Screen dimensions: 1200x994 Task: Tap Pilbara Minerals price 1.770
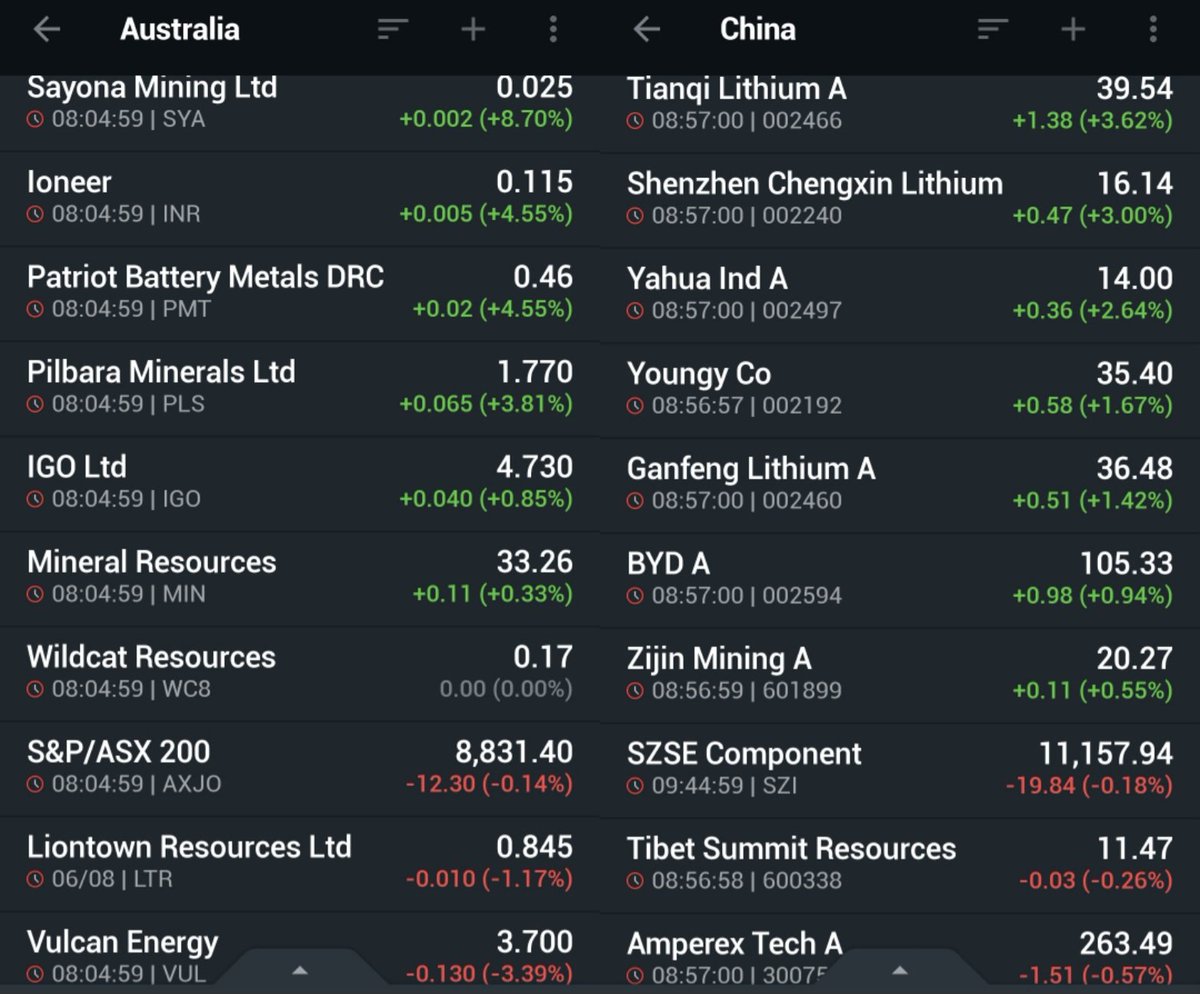pyautogui.click(x=535, y=372)
